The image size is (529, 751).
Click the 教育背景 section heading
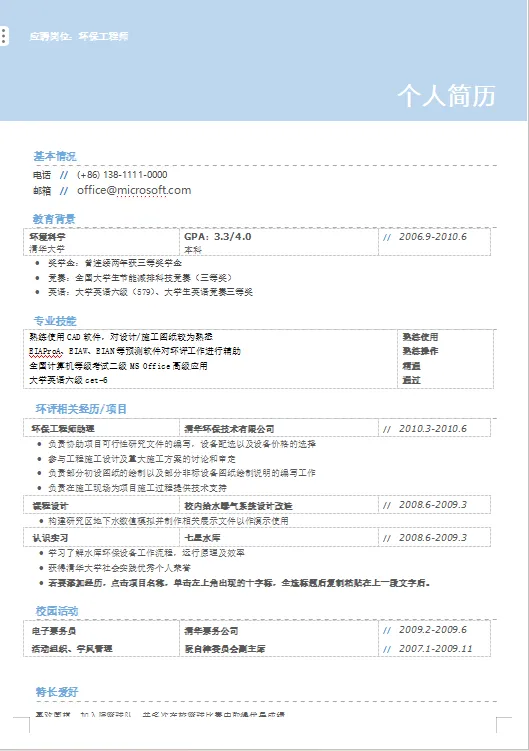[x=54, y=219]
